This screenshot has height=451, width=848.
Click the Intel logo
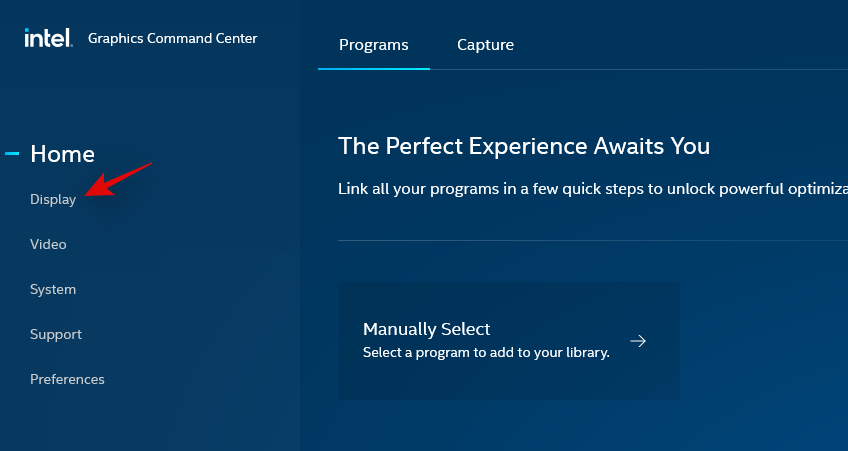[47, 38]
